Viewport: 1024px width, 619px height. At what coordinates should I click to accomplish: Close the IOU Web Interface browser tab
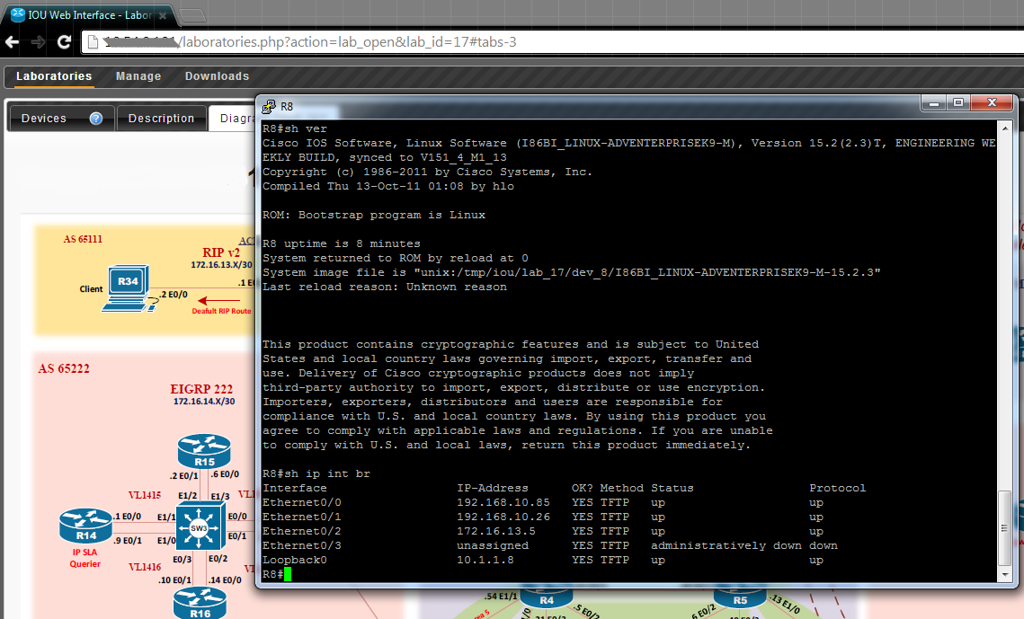pos(163,15)
